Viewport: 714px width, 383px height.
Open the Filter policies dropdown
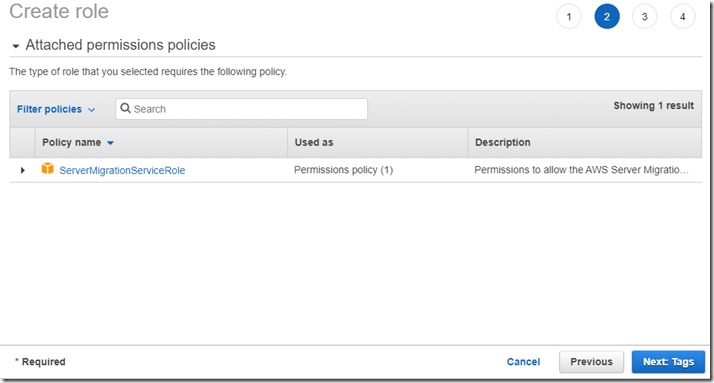[56, 109]
